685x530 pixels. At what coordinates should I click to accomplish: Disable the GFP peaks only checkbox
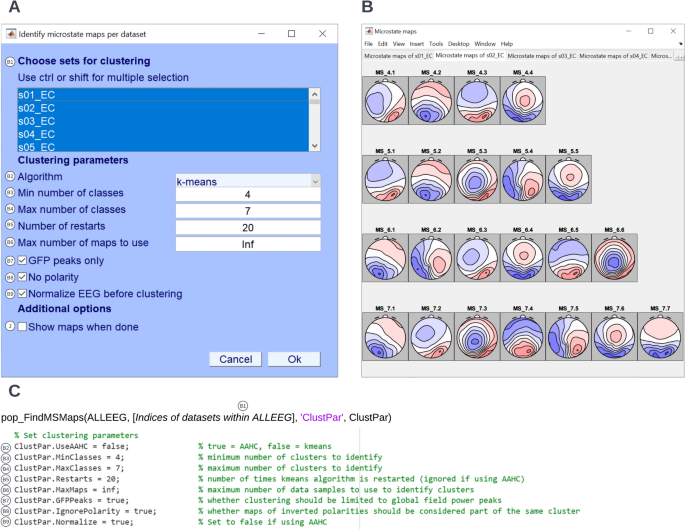tap(23, 260)
